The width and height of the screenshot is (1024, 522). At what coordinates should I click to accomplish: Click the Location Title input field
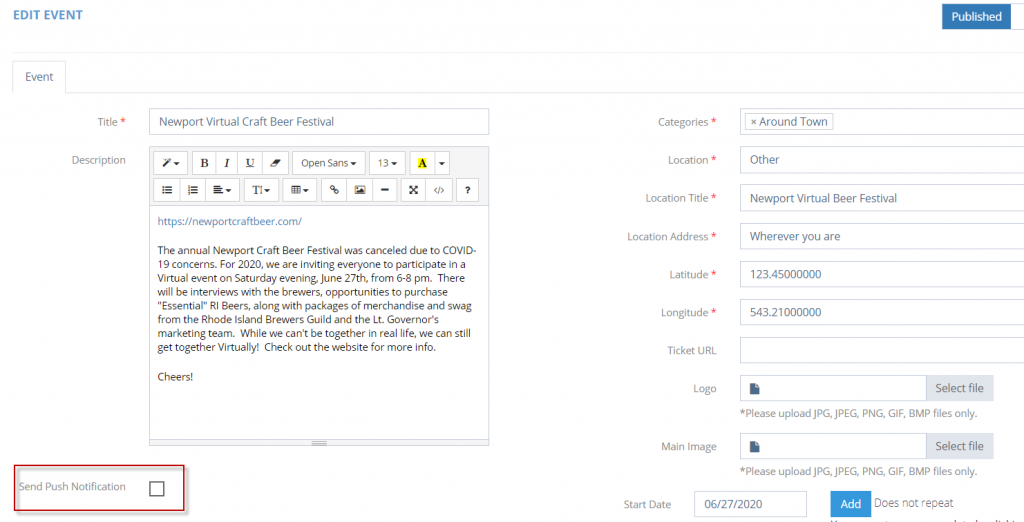(x=882, y=198)
